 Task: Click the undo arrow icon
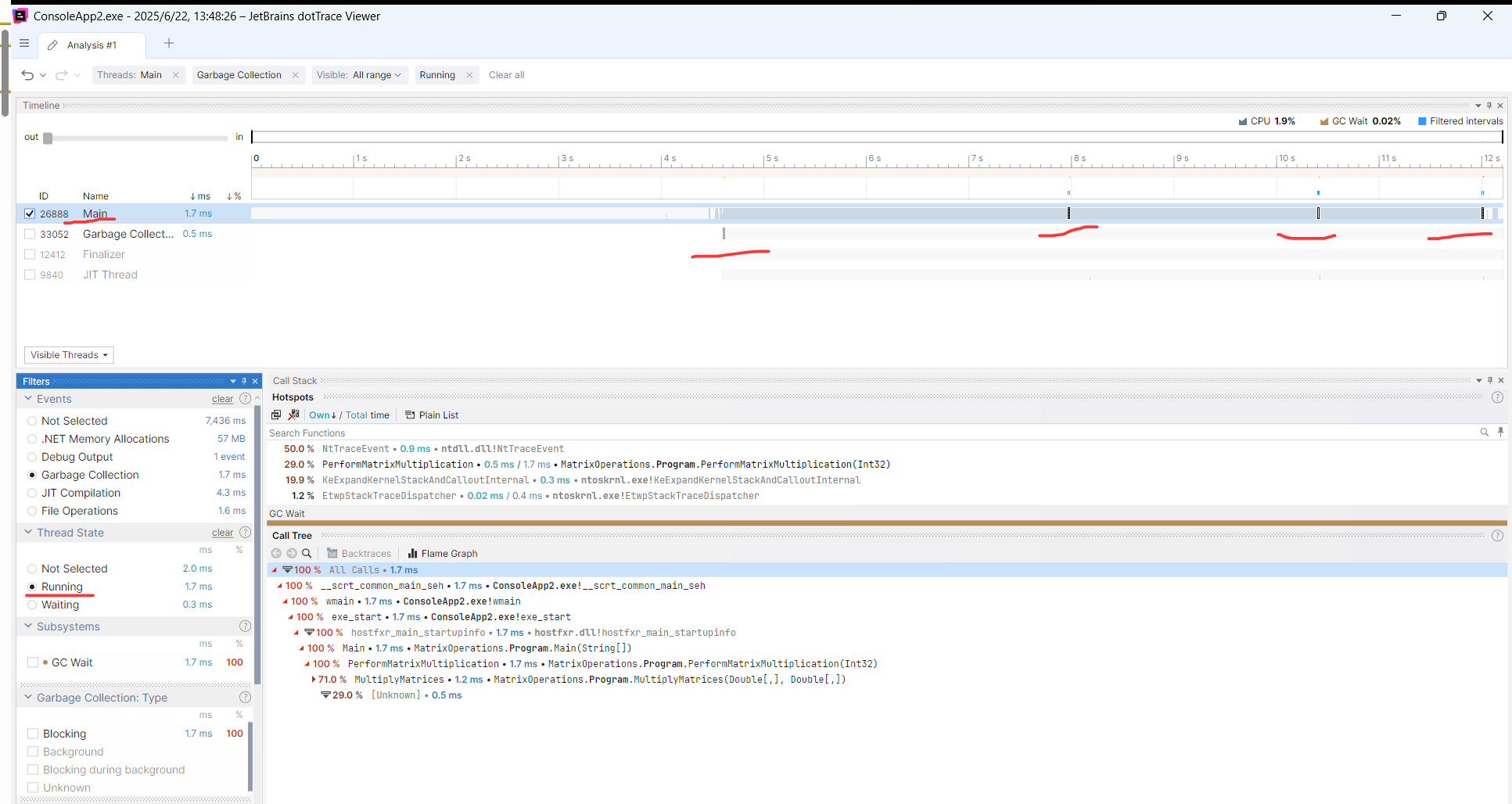click(27, 75)
